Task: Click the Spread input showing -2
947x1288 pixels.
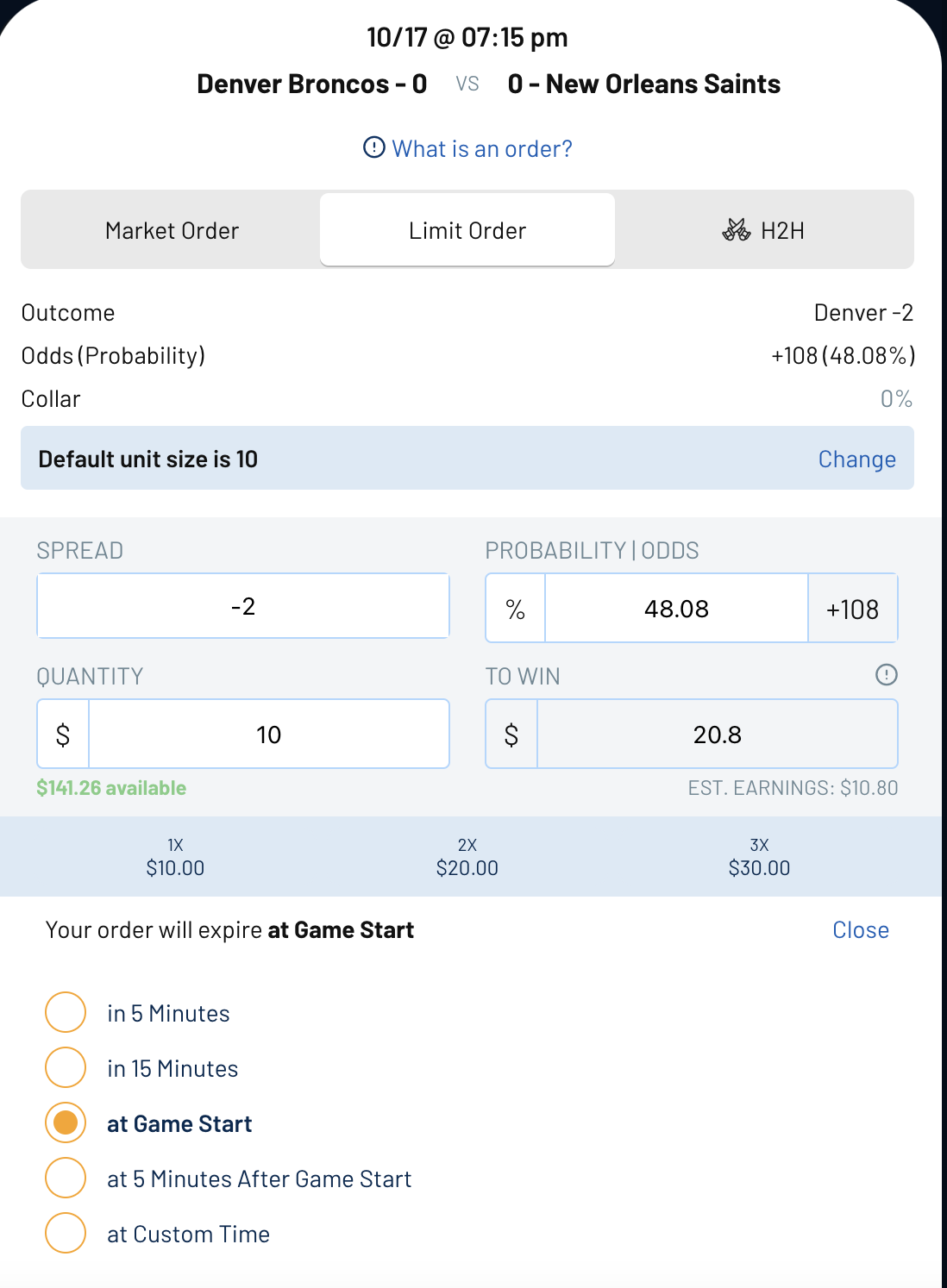Action: pyautogui.click(x=242, y=605)
